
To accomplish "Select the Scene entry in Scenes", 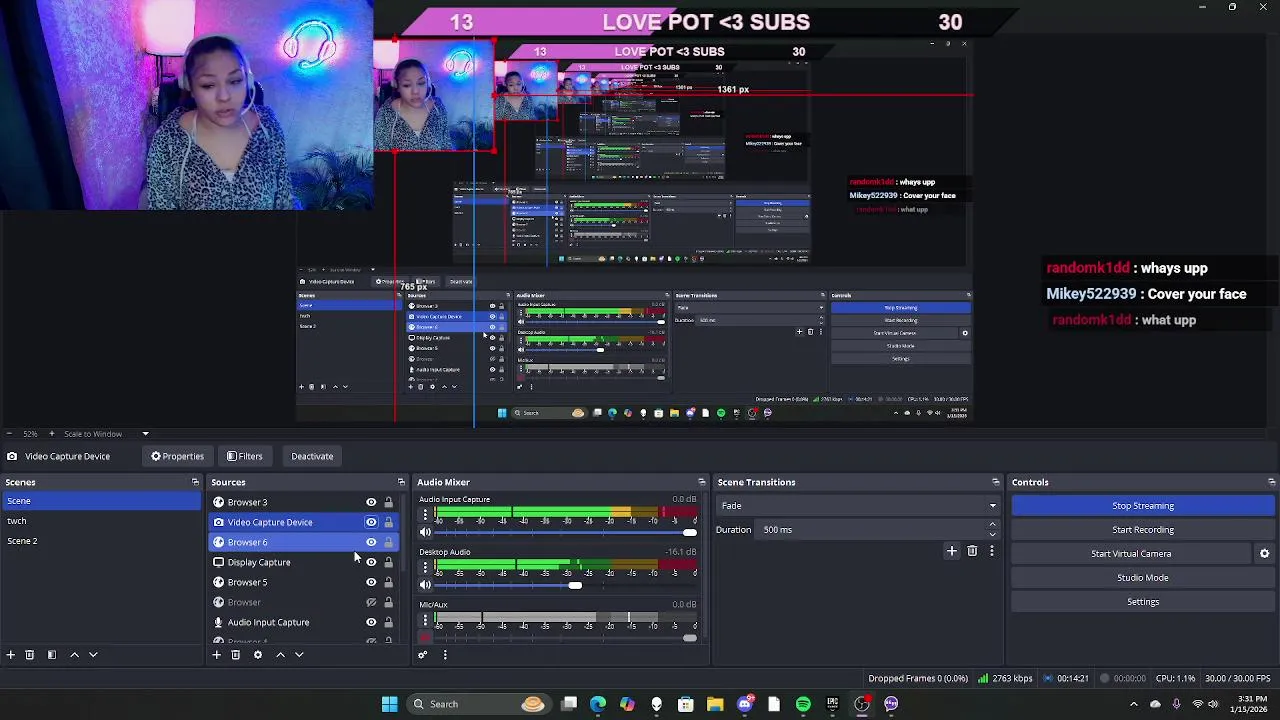I will (100, 501).
